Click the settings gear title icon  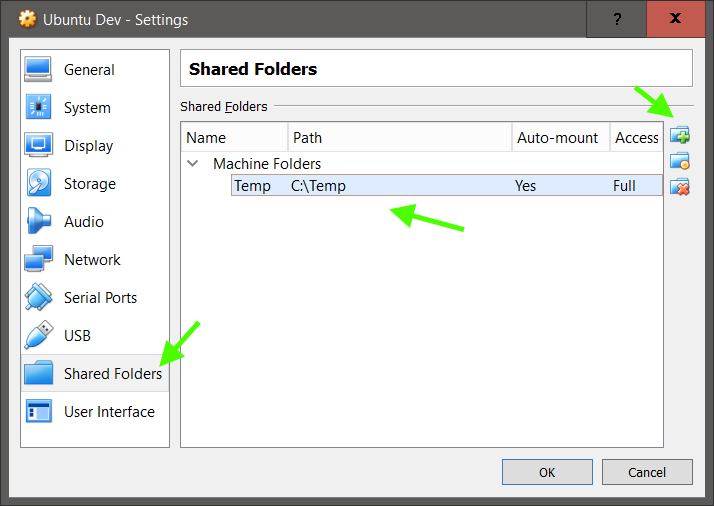click(27, 19)
